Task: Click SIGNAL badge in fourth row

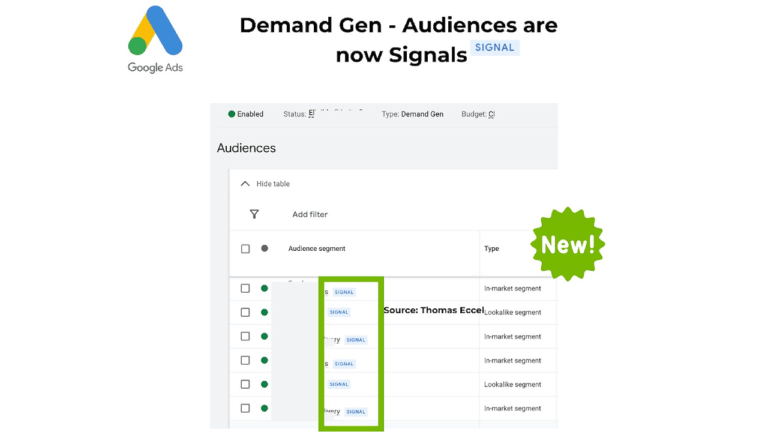Action: 344,364
